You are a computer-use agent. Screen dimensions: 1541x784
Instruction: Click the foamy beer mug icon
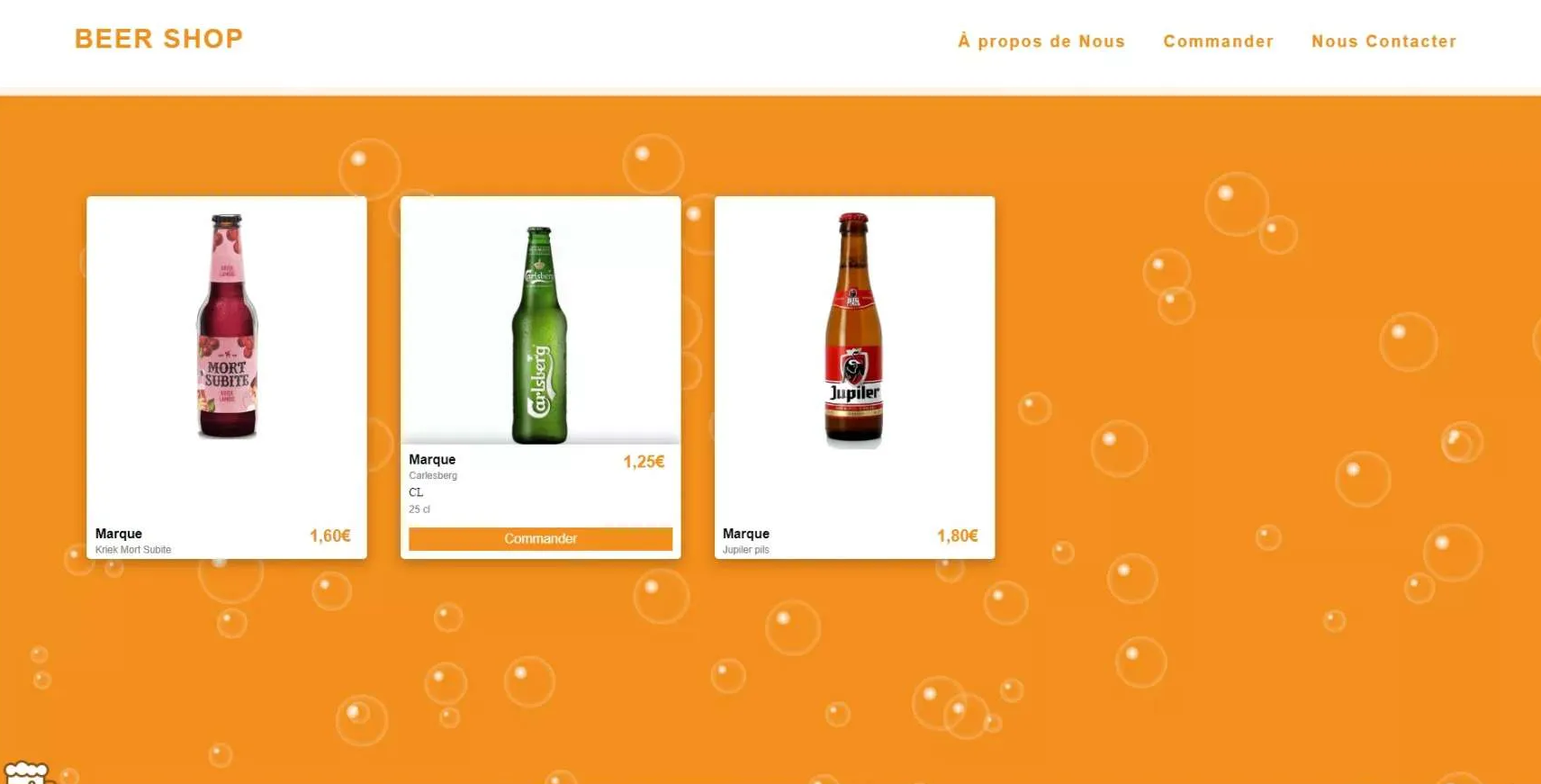pos(26,773)
